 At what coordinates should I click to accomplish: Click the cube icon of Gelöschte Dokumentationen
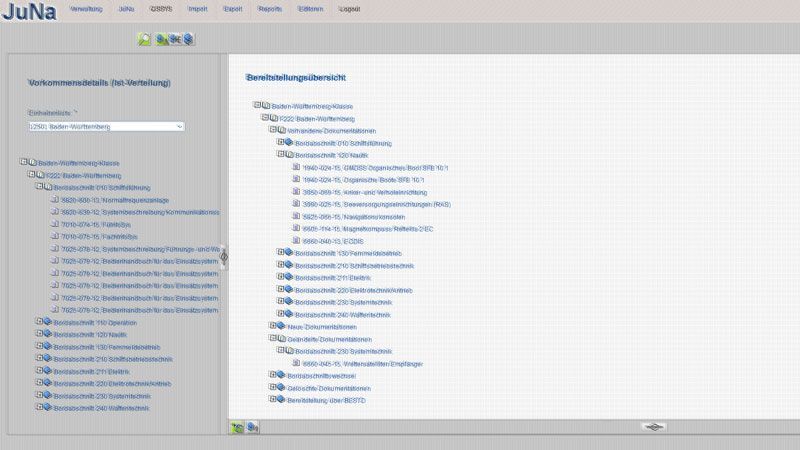point(281,387)
